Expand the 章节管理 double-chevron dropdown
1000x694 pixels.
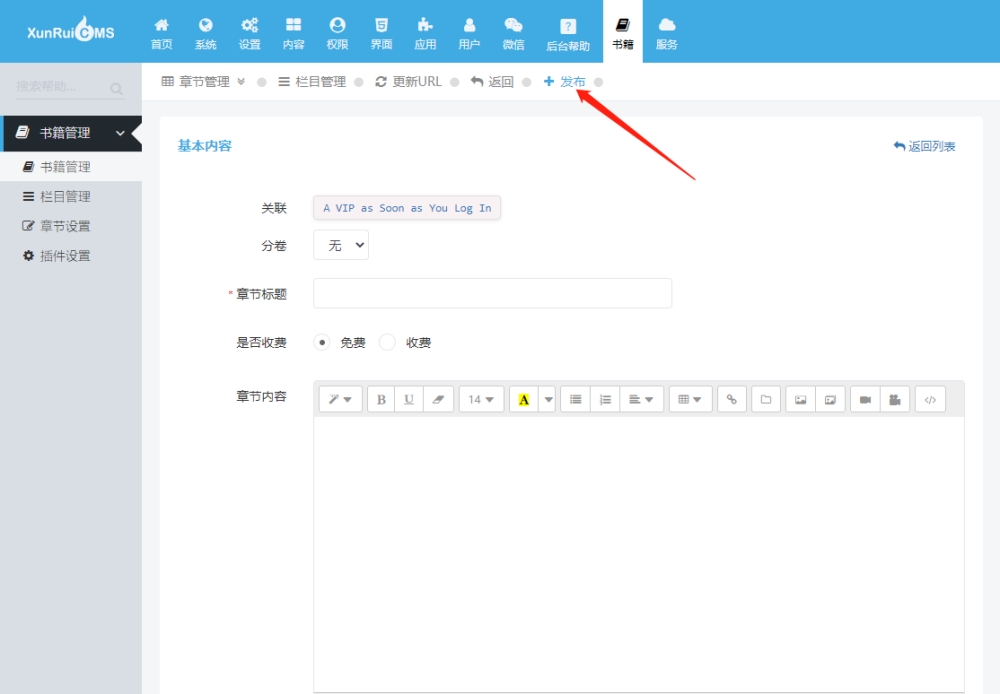tap(241, 82)
